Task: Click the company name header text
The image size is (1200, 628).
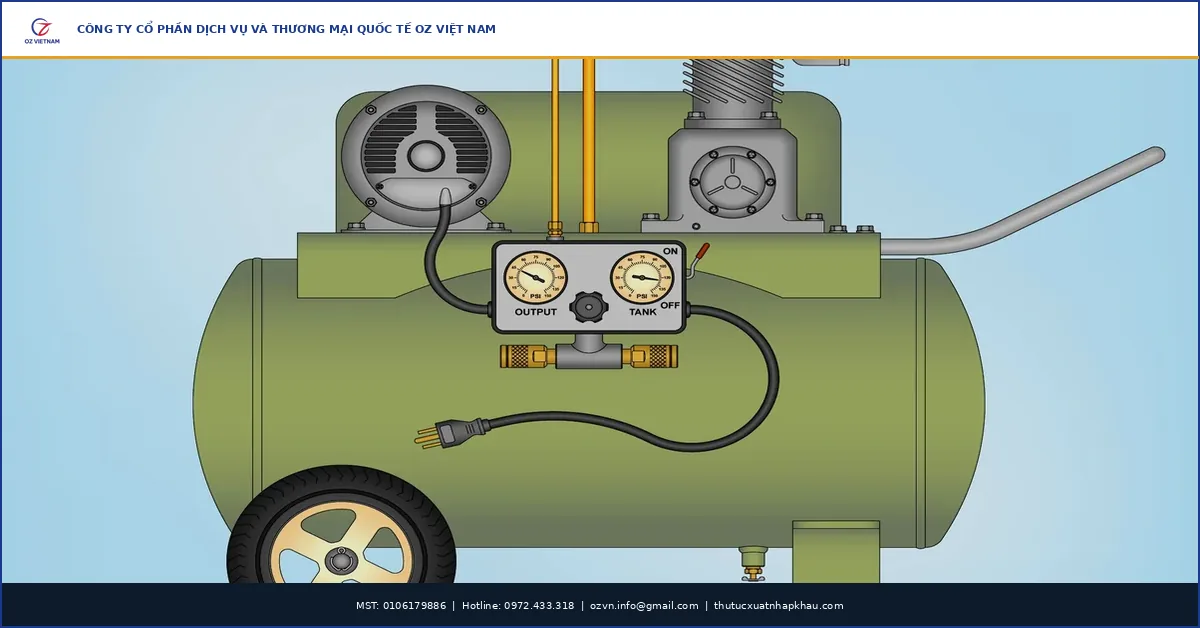Action: [x=286, y=30]
